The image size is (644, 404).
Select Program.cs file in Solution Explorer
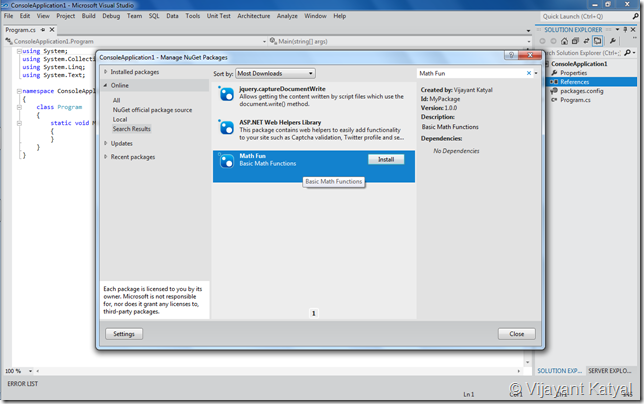tap(575, 100)
